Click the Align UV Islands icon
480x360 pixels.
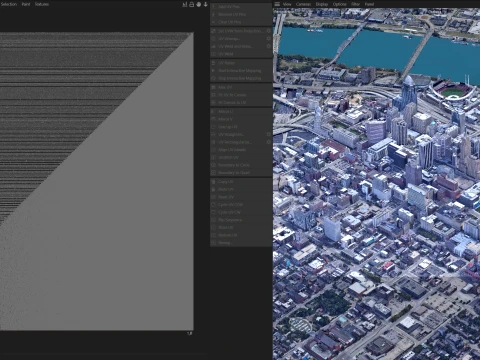[213, 150]
